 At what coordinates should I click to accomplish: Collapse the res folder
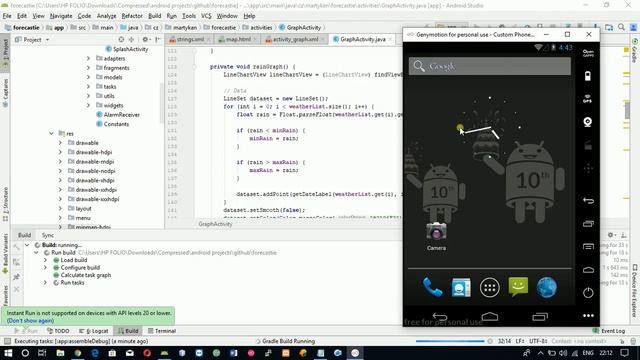51,133
